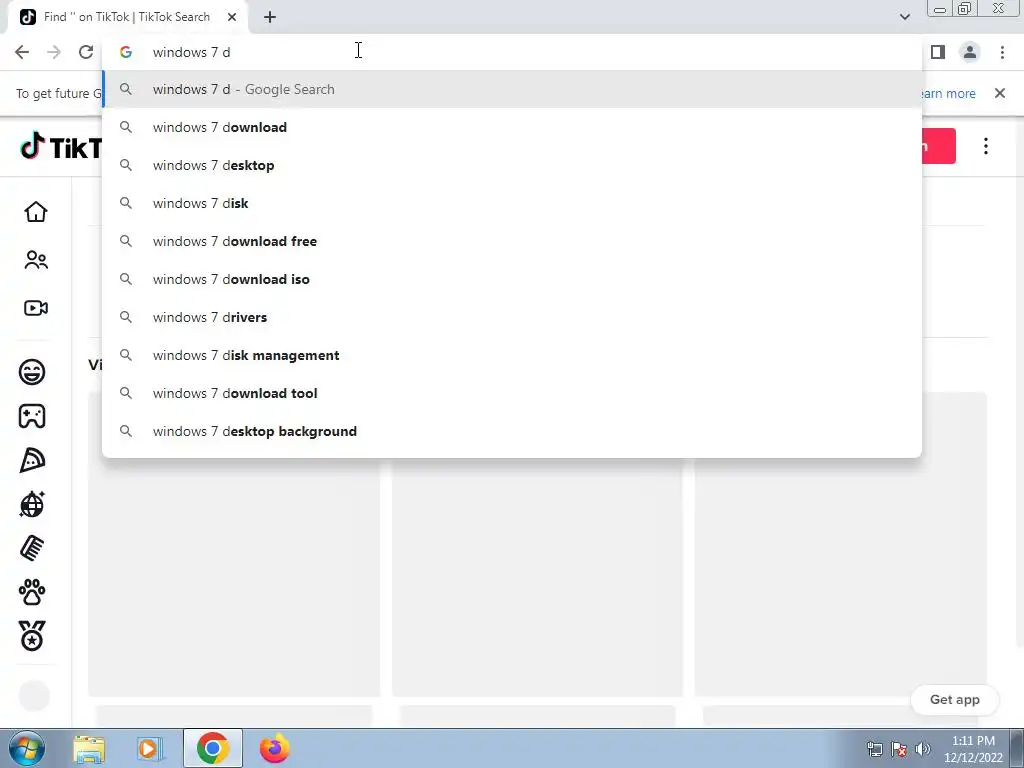Pick the 'windows 7 disk' suggestion
Screen dimensions: 1024x768
(512, 203)
